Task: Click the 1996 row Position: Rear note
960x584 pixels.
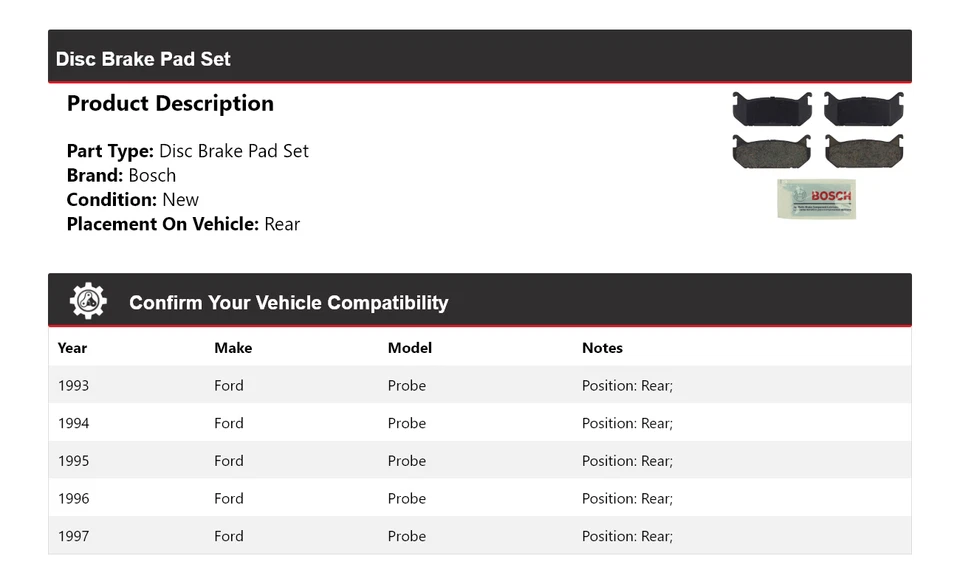Action: 627,499
